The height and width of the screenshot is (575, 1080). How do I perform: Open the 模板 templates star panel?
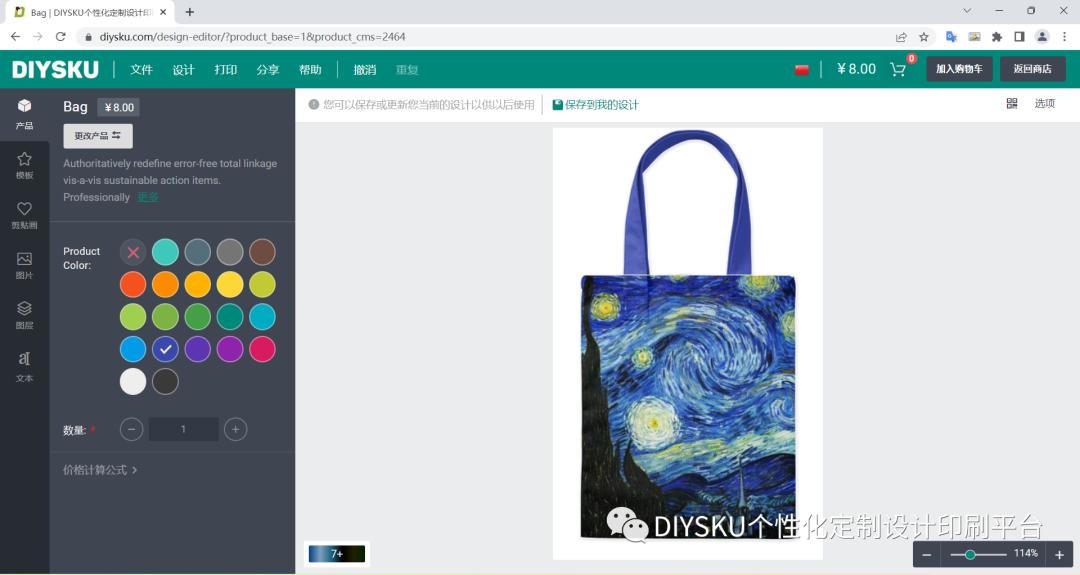[24, 165]
